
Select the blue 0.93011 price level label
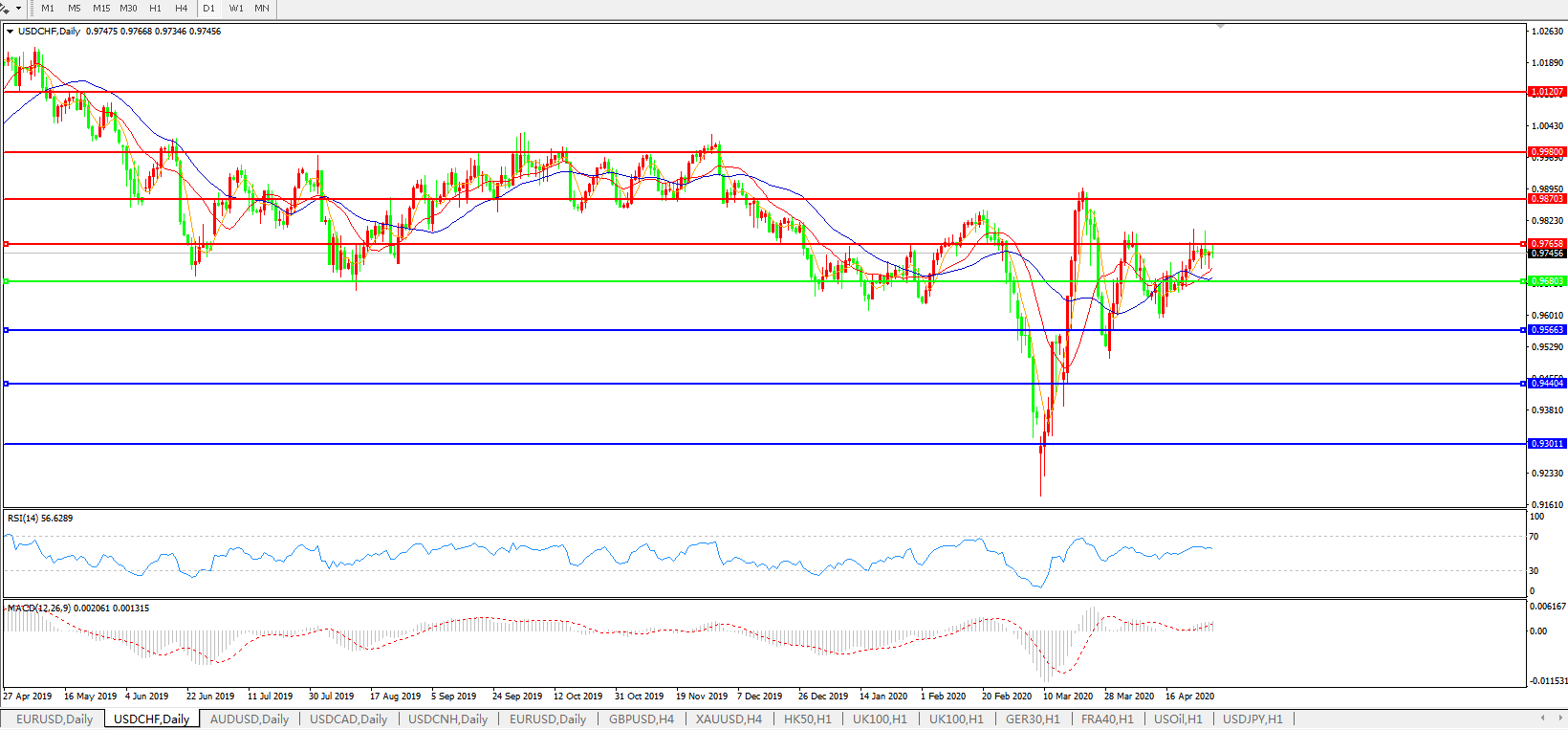tap(1547, 444)
